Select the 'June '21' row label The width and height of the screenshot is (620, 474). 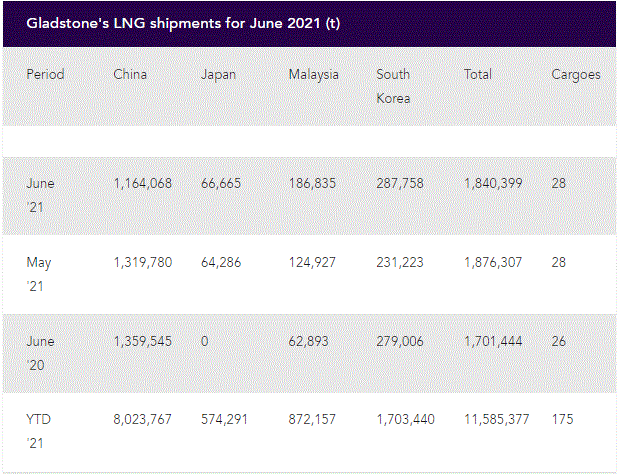(x=41, y=196)
